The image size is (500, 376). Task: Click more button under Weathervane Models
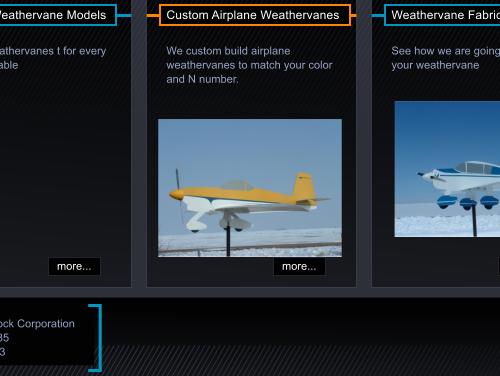click(74, 266)
